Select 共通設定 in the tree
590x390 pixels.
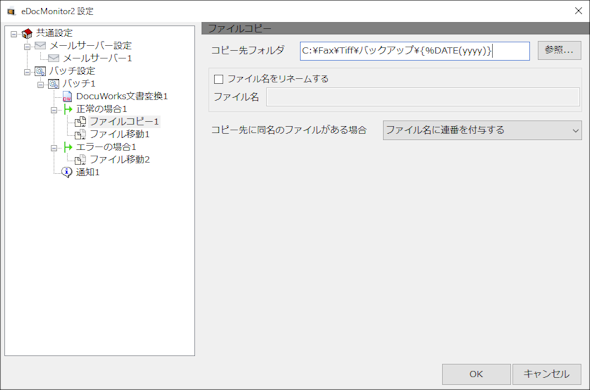click(x=54, y=33)
